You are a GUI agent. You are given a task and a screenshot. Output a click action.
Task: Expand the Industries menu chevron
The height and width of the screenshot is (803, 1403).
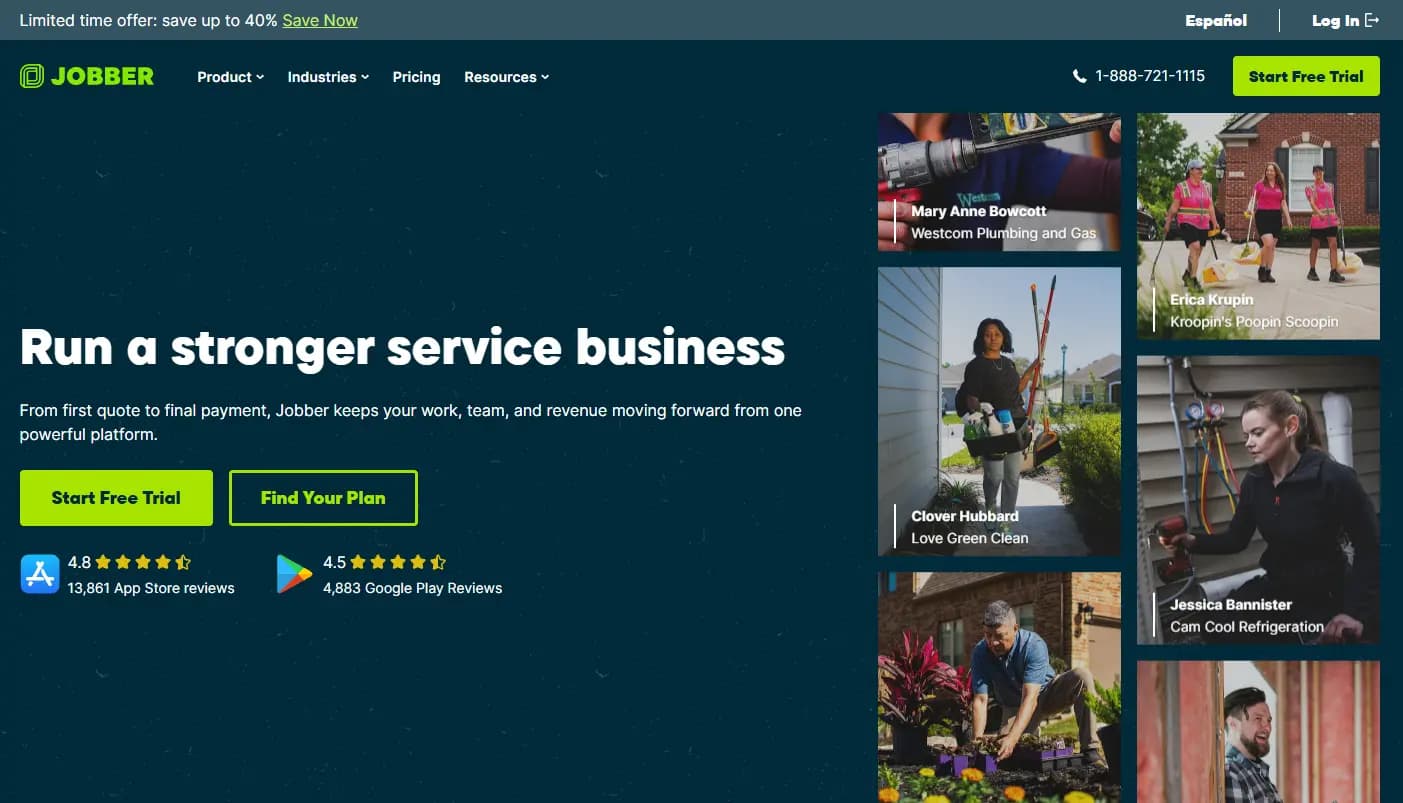365,77
